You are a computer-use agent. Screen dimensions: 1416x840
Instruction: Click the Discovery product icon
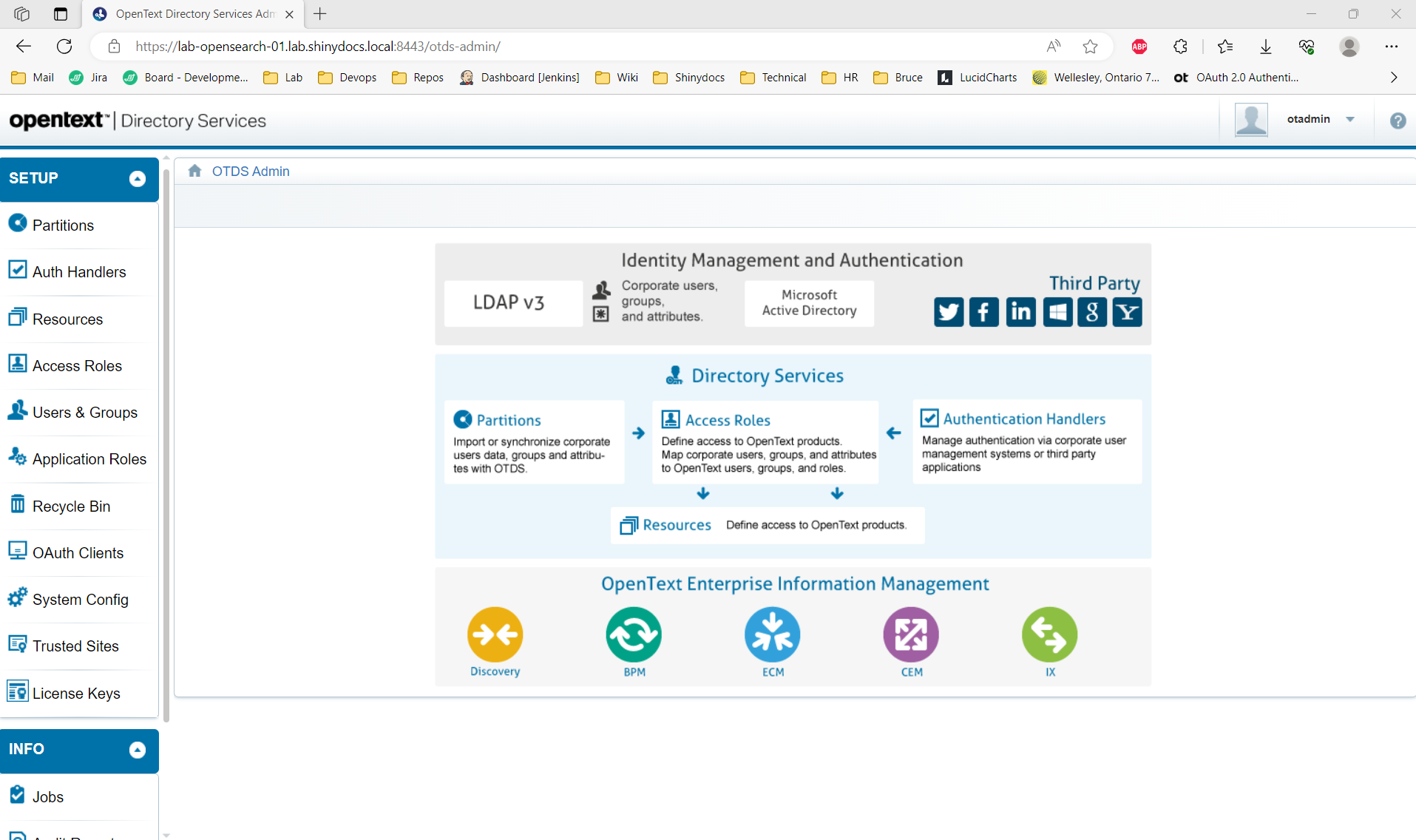[x=495, y=634]
